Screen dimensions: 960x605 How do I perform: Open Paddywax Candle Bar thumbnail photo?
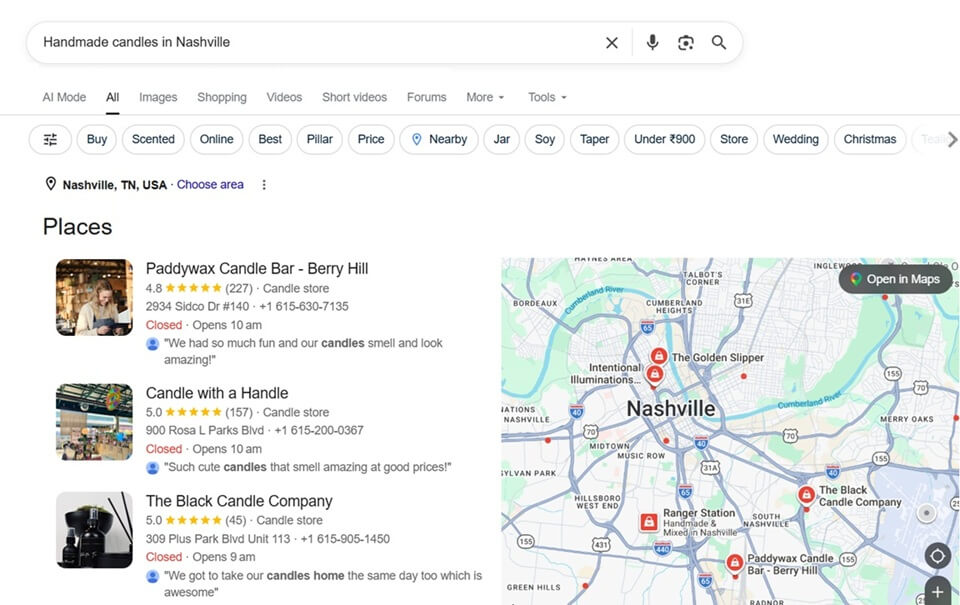tap(94, 298)
